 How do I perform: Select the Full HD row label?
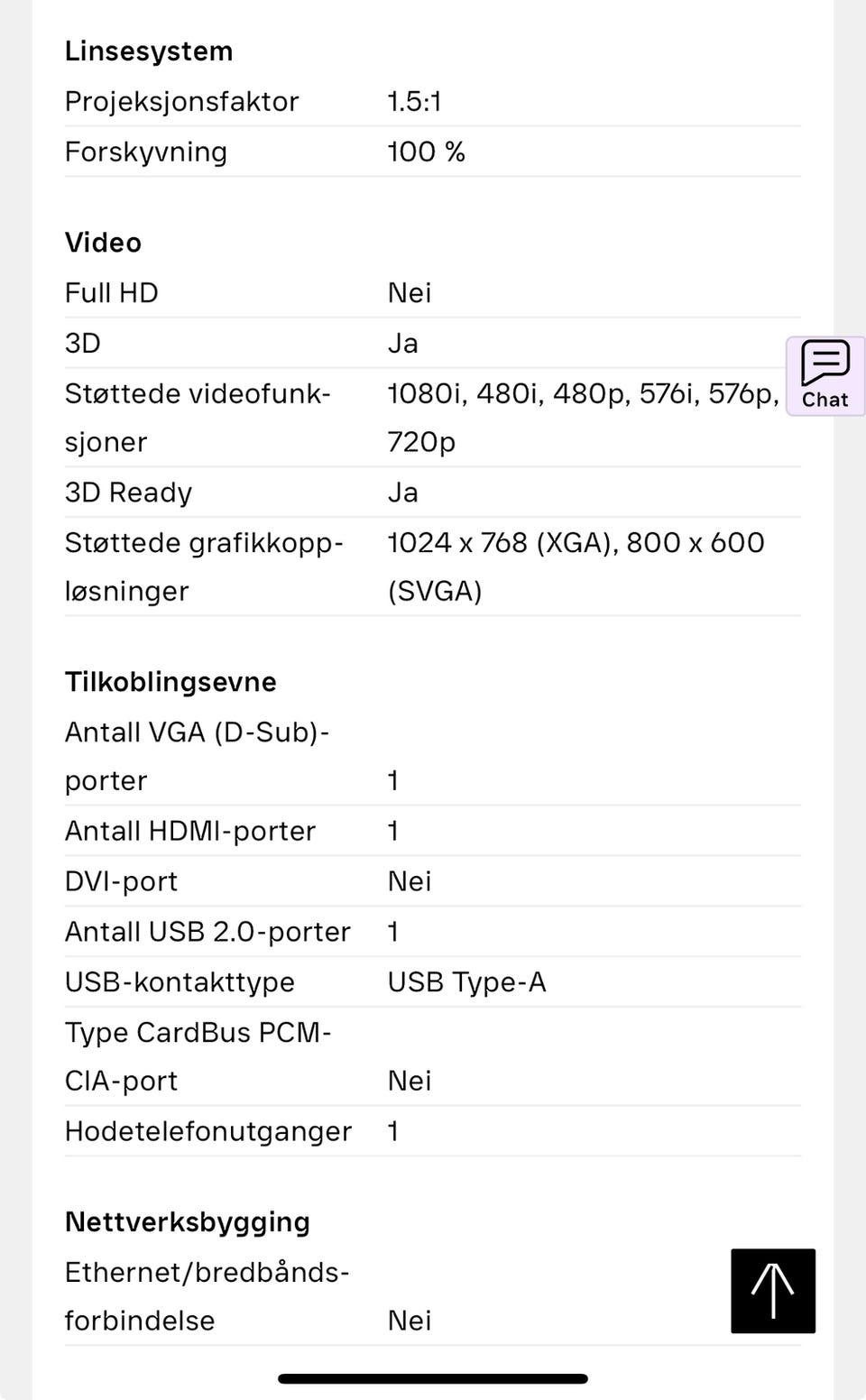coord(111,293)
